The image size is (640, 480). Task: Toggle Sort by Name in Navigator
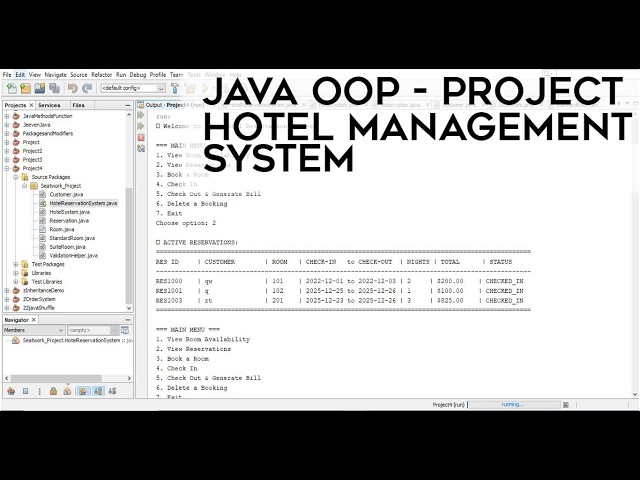pos(98,391)
